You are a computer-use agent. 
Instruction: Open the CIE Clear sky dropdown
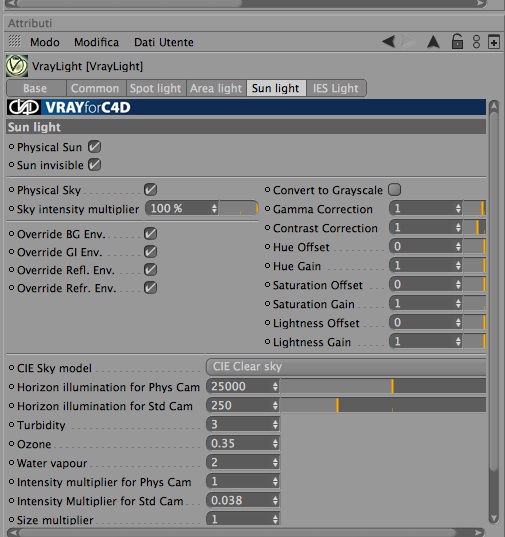point(346,367)
